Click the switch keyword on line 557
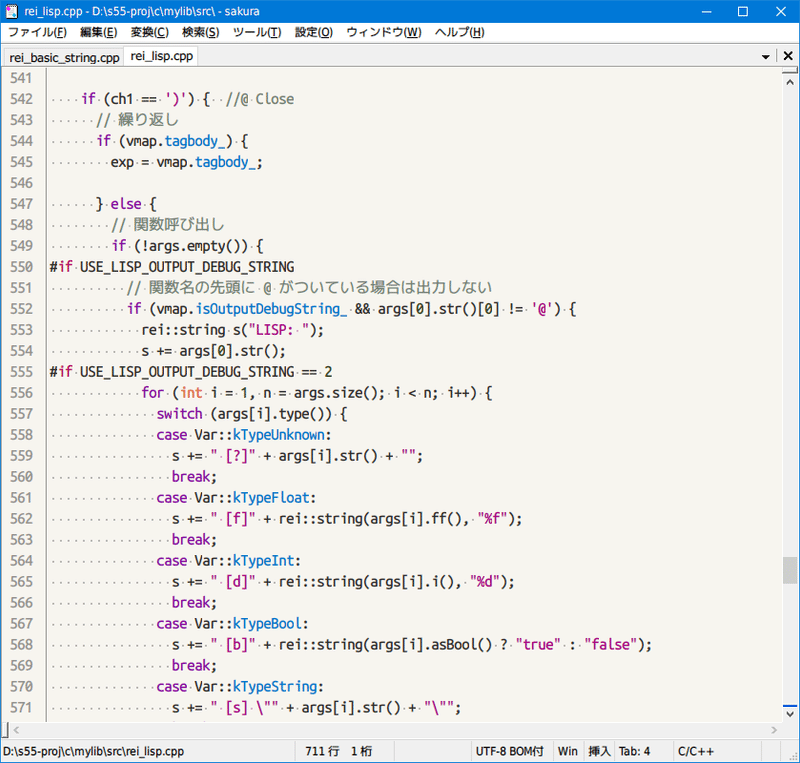The image size is (800, 763). (x=180, y=414)
